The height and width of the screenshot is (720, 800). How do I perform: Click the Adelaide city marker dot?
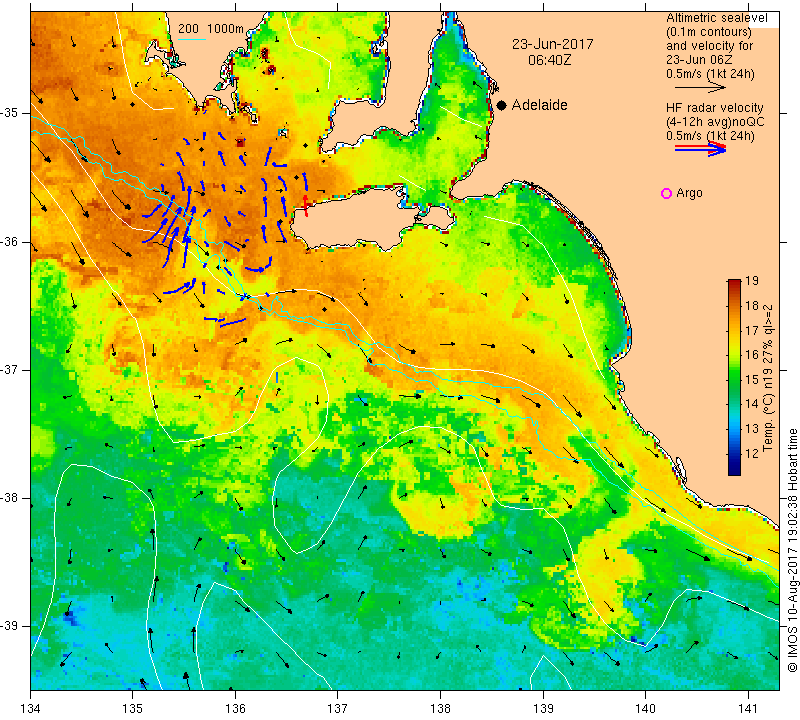(502, 105)
